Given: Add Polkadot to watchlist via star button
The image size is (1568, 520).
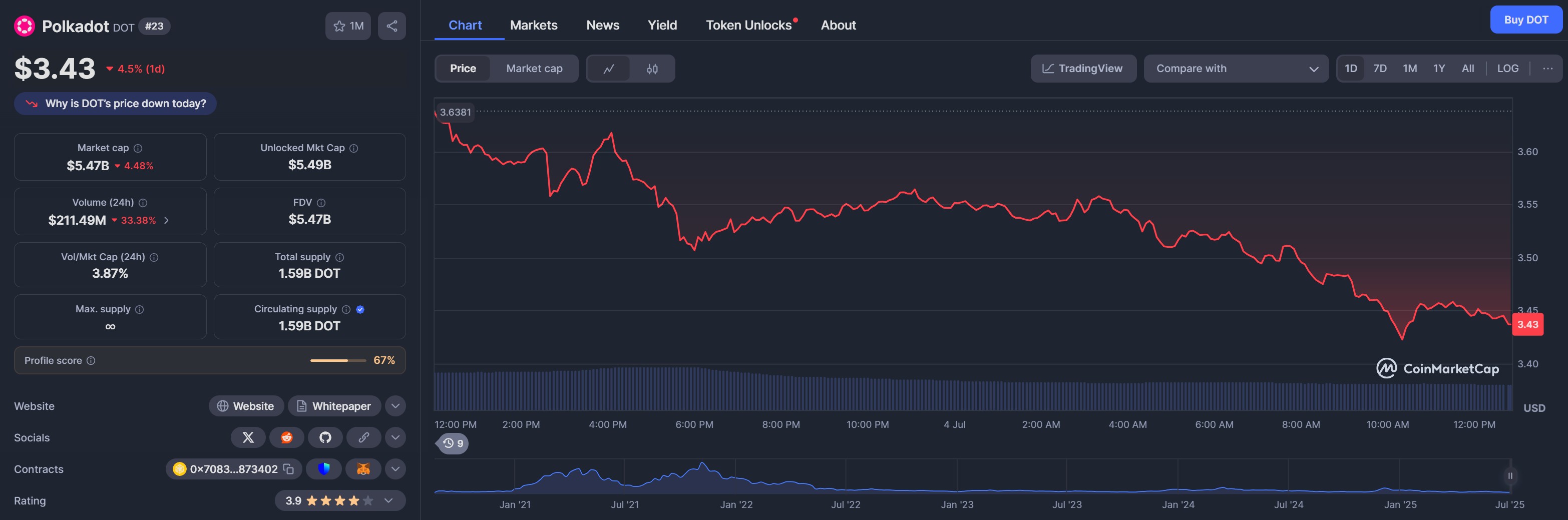Looking at the screenshot, I should click(347, 26).
